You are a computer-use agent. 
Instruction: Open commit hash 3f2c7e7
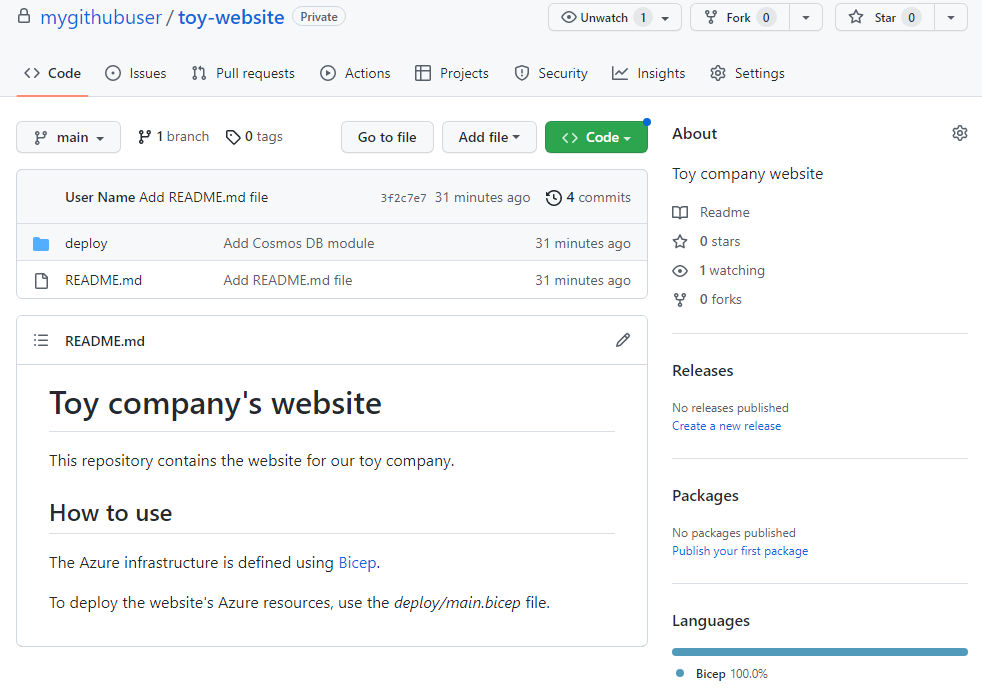[x=403, y=198]
